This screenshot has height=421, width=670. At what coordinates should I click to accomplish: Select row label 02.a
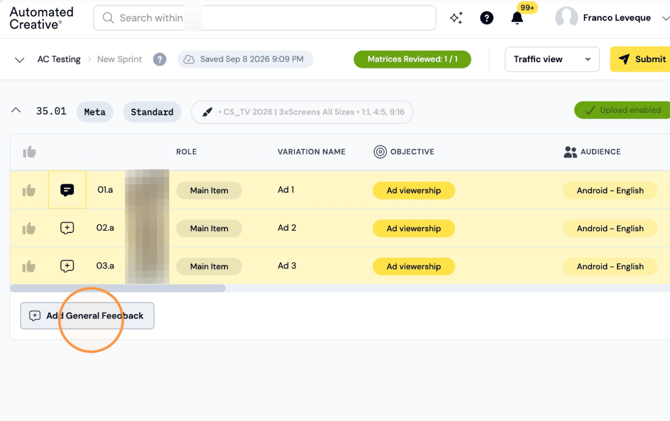105,228
